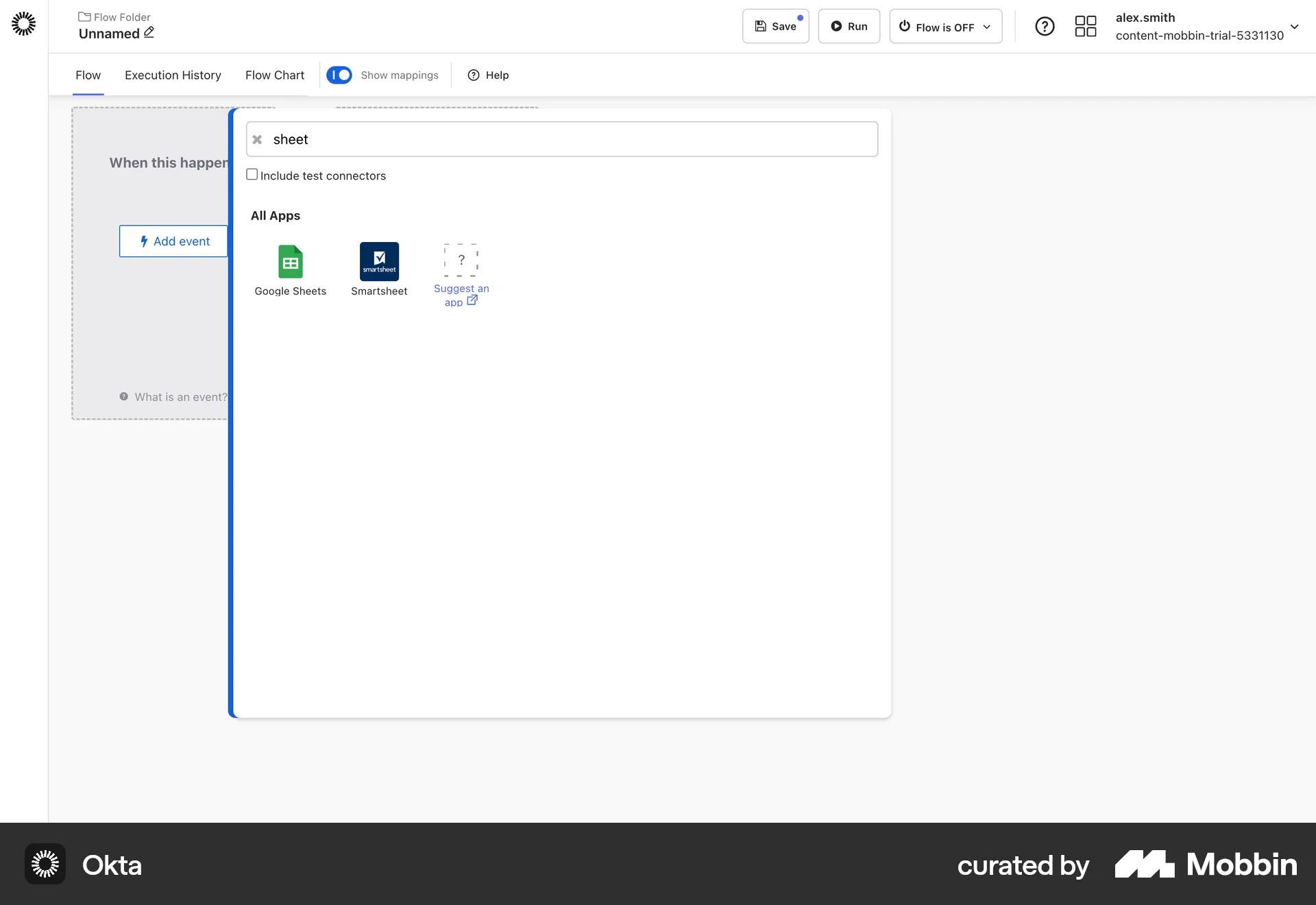Click the Add event button
Viewport: 1316px width, 905px height.
(175, 241)
